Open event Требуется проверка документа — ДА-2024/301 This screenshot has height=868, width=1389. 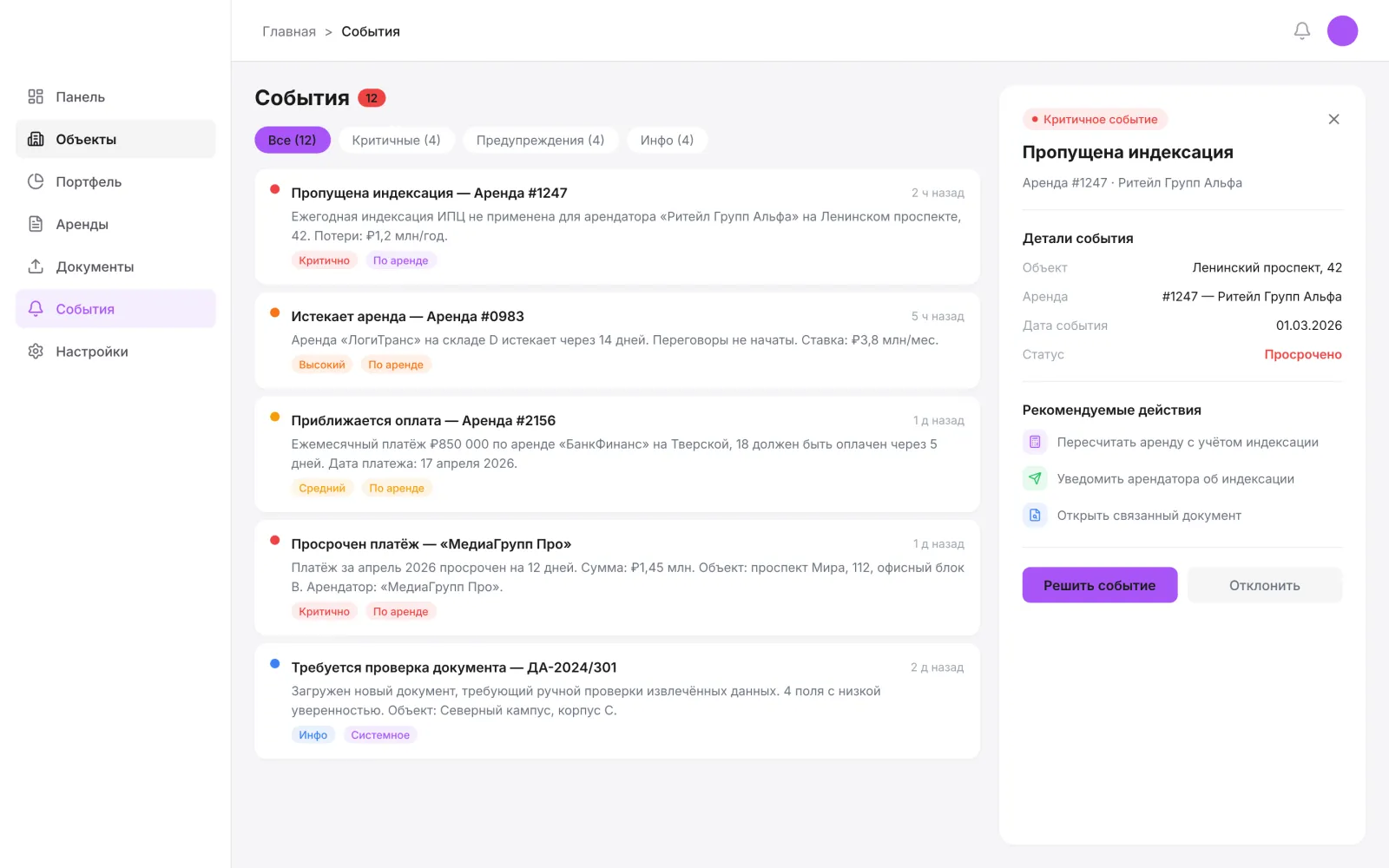click(x=617, y=701)
